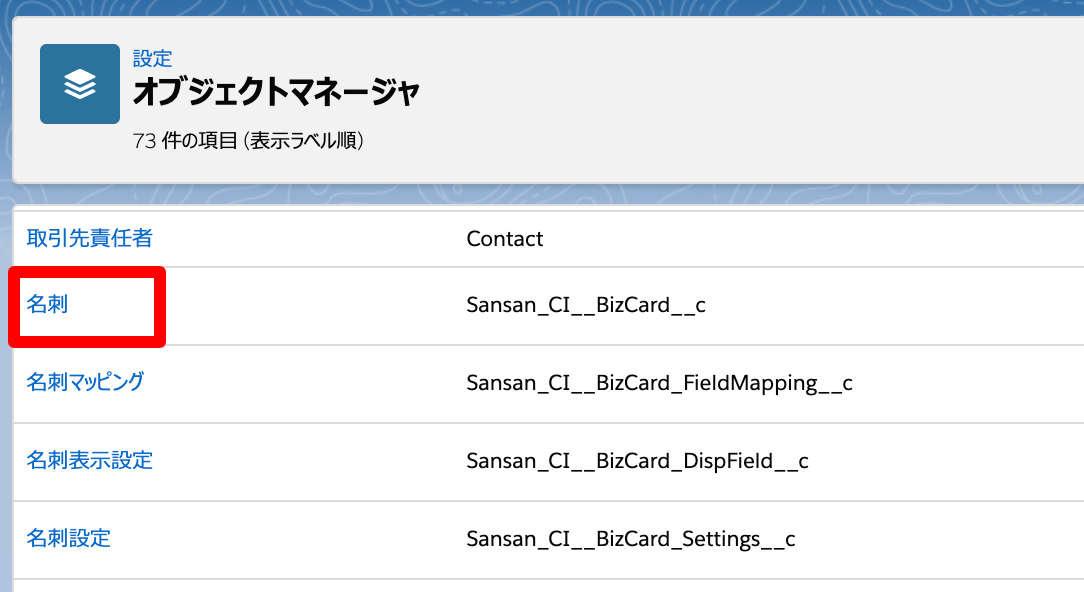Click the (表示ラベル順) sort order label
This screenshot has height=592, width=1084.
pos(306,141)
